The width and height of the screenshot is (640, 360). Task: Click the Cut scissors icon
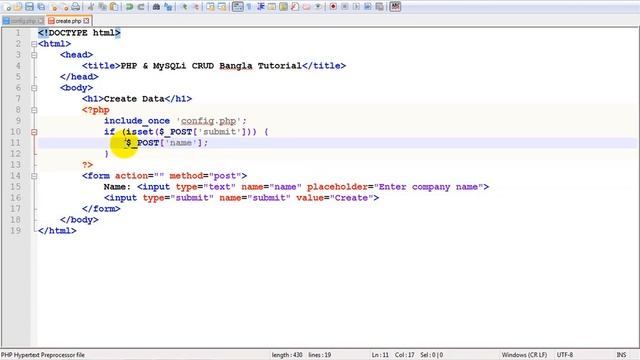click(x=91, y=7)
